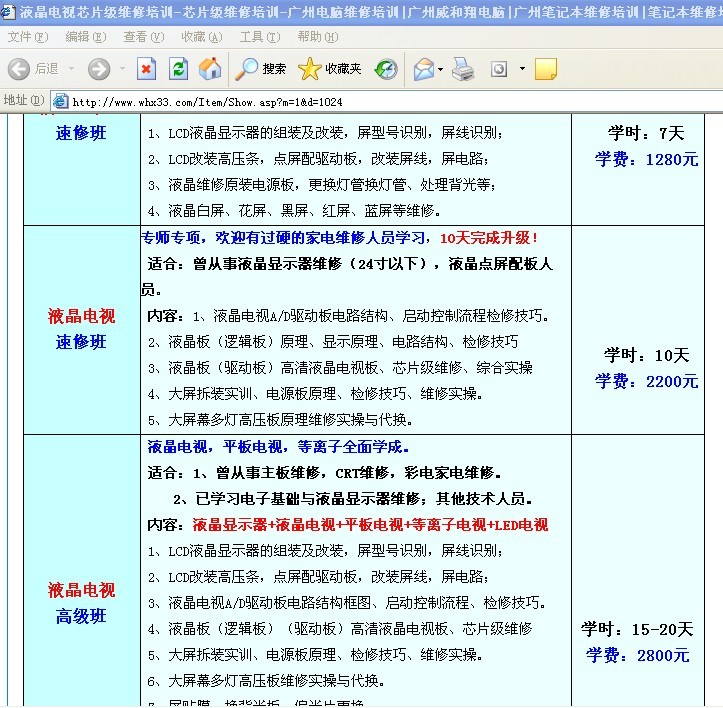Open the 帮助(H) menu
723x708 pixels.
click(x=318, y=37)
